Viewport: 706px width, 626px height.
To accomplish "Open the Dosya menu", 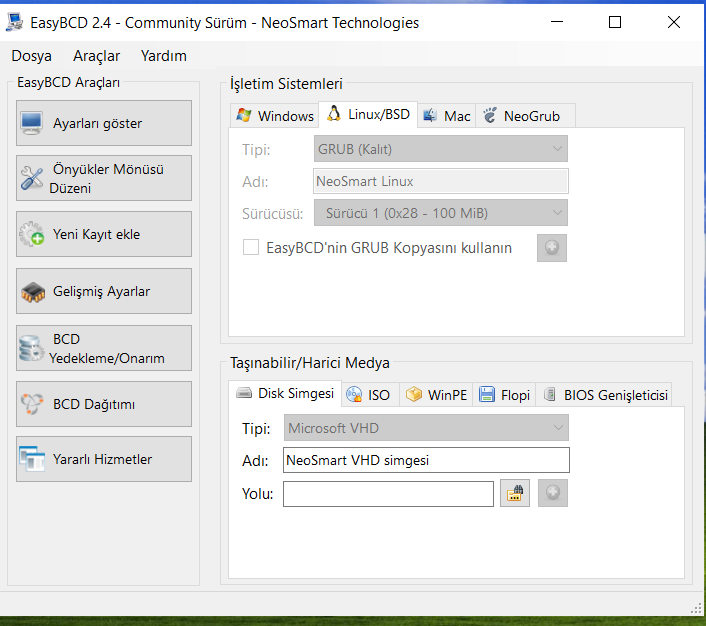I will pyautogui.click(x=32, y=56).
